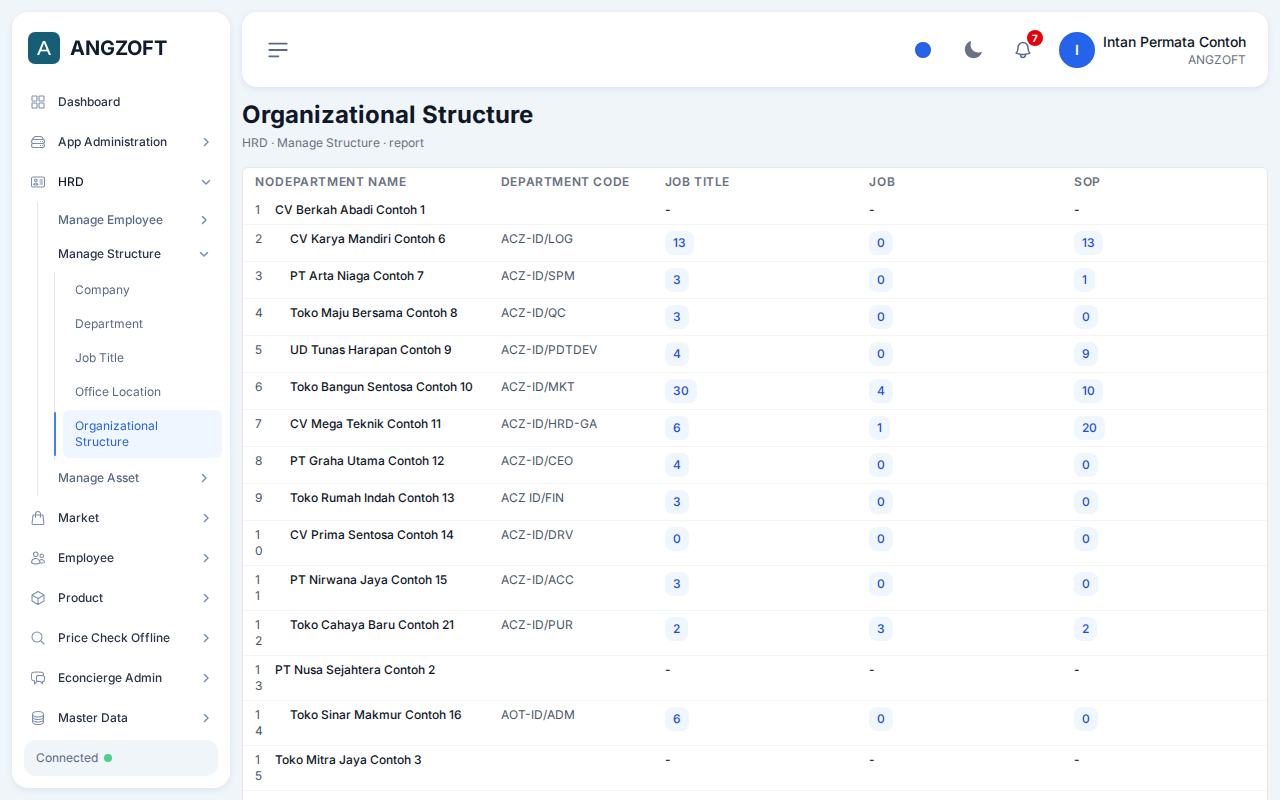Click HRD in the breadcrumb
1280x800 pixels.
coord(254,143)
